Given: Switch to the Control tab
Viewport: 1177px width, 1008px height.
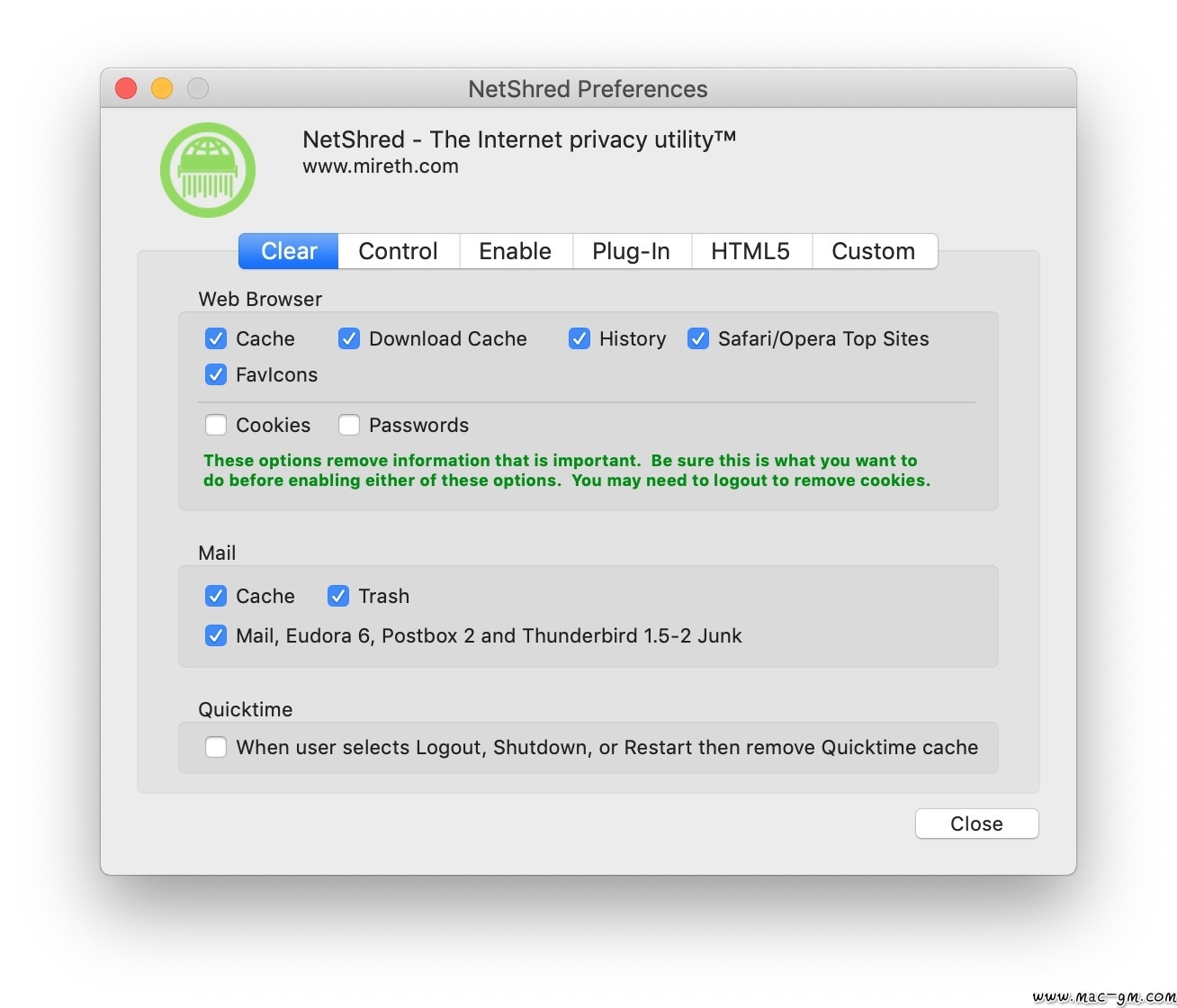Looking at the screenshot, I should click(x=399, y=251).
